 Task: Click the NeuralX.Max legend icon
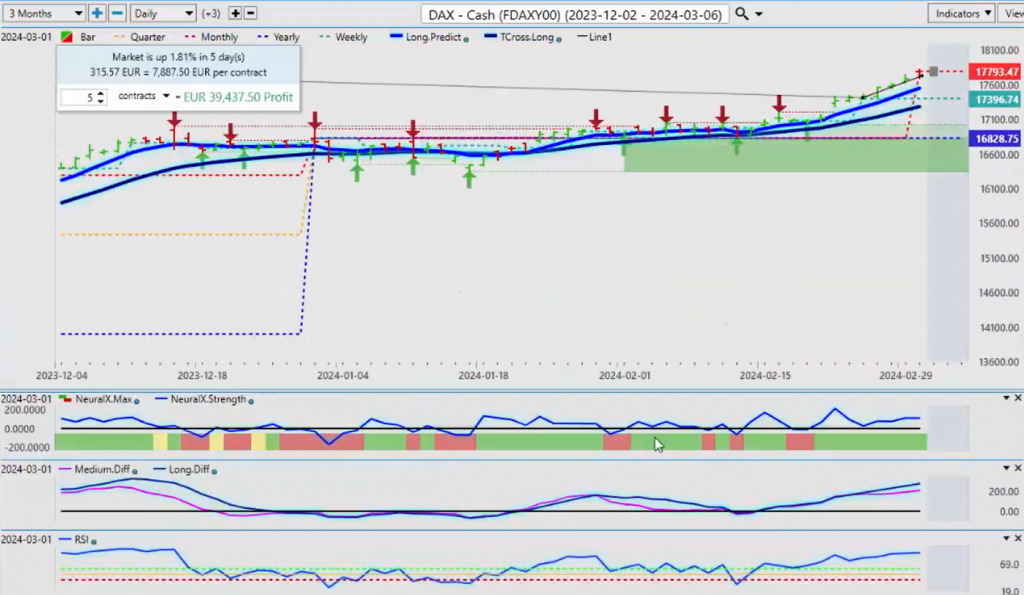click(x=66, y=399)
